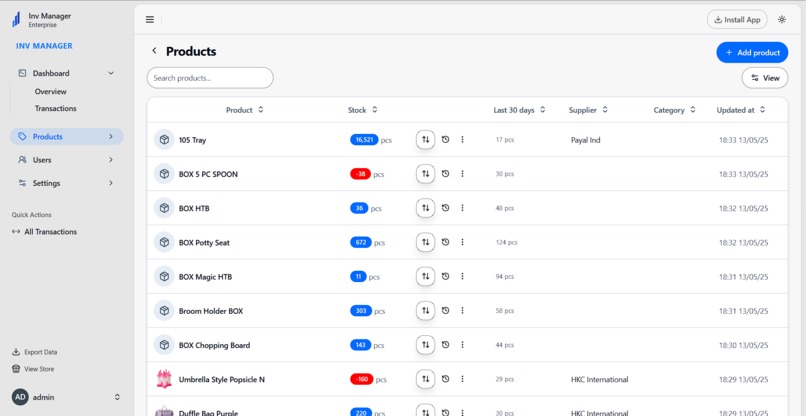The image size is (806, 416).
Task: Adjust stock for BOX Magic HTB
Action: coord(426,276)
